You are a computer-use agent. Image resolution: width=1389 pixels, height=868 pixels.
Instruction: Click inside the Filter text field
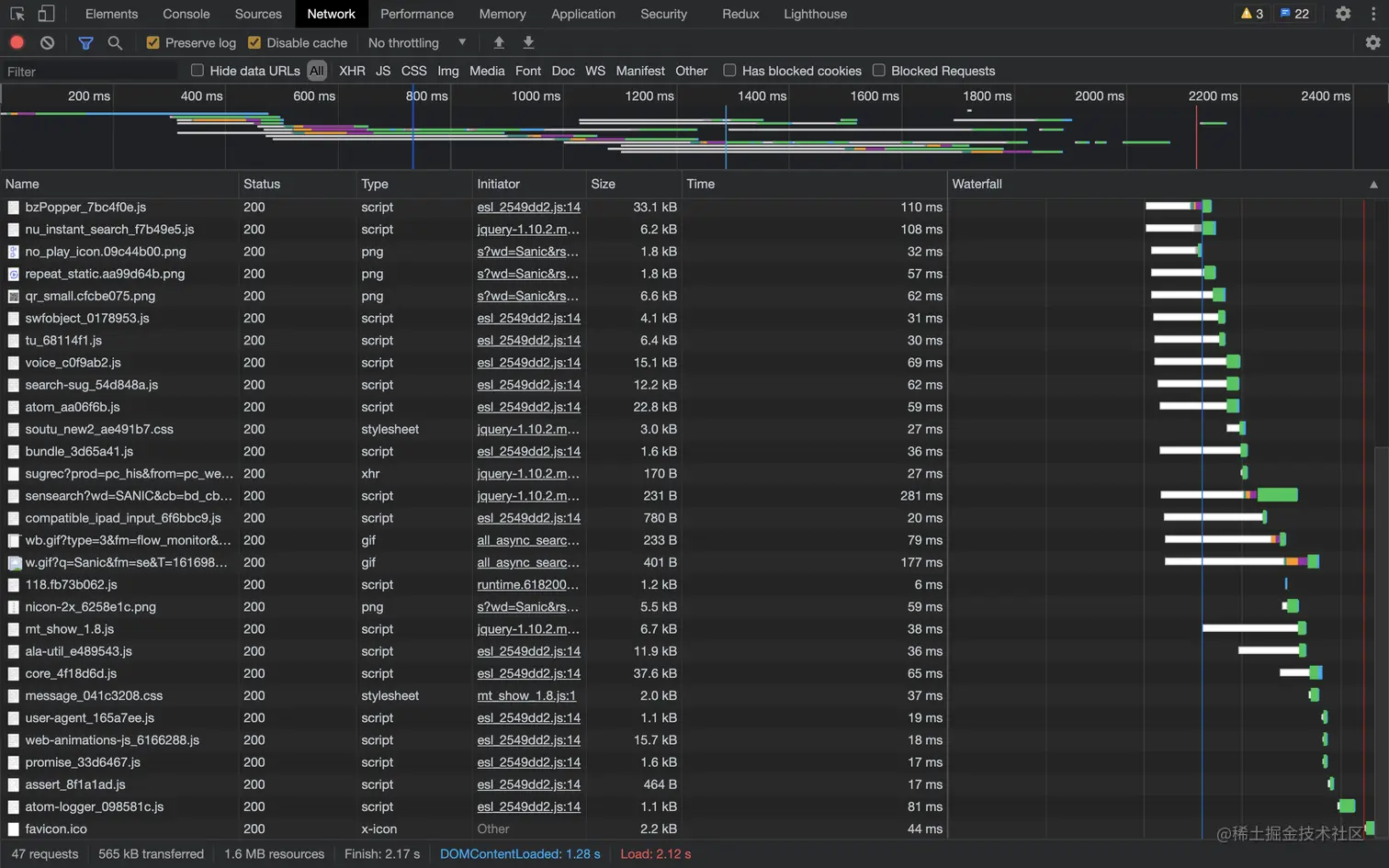pyautogui.click(x=90, y=71)
